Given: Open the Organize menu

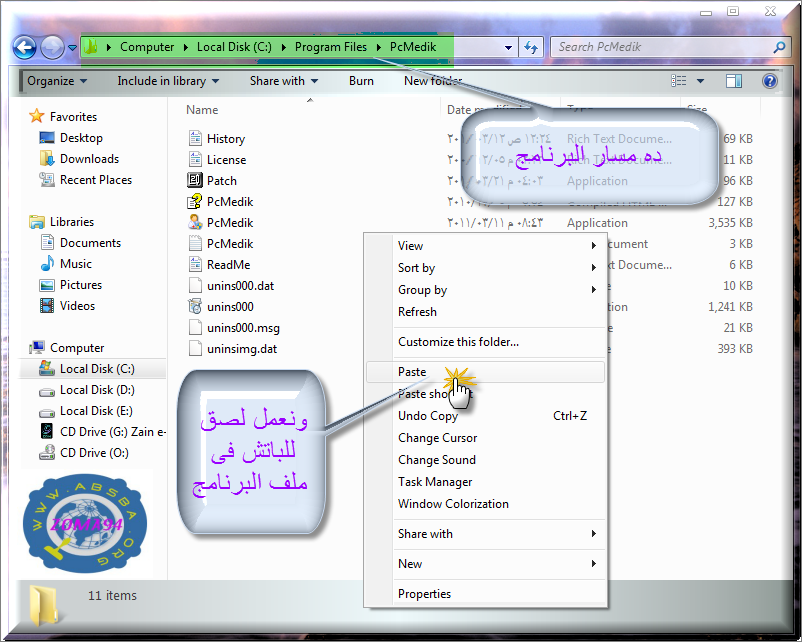Looking at the screenshot, I should tap(57, 81).
